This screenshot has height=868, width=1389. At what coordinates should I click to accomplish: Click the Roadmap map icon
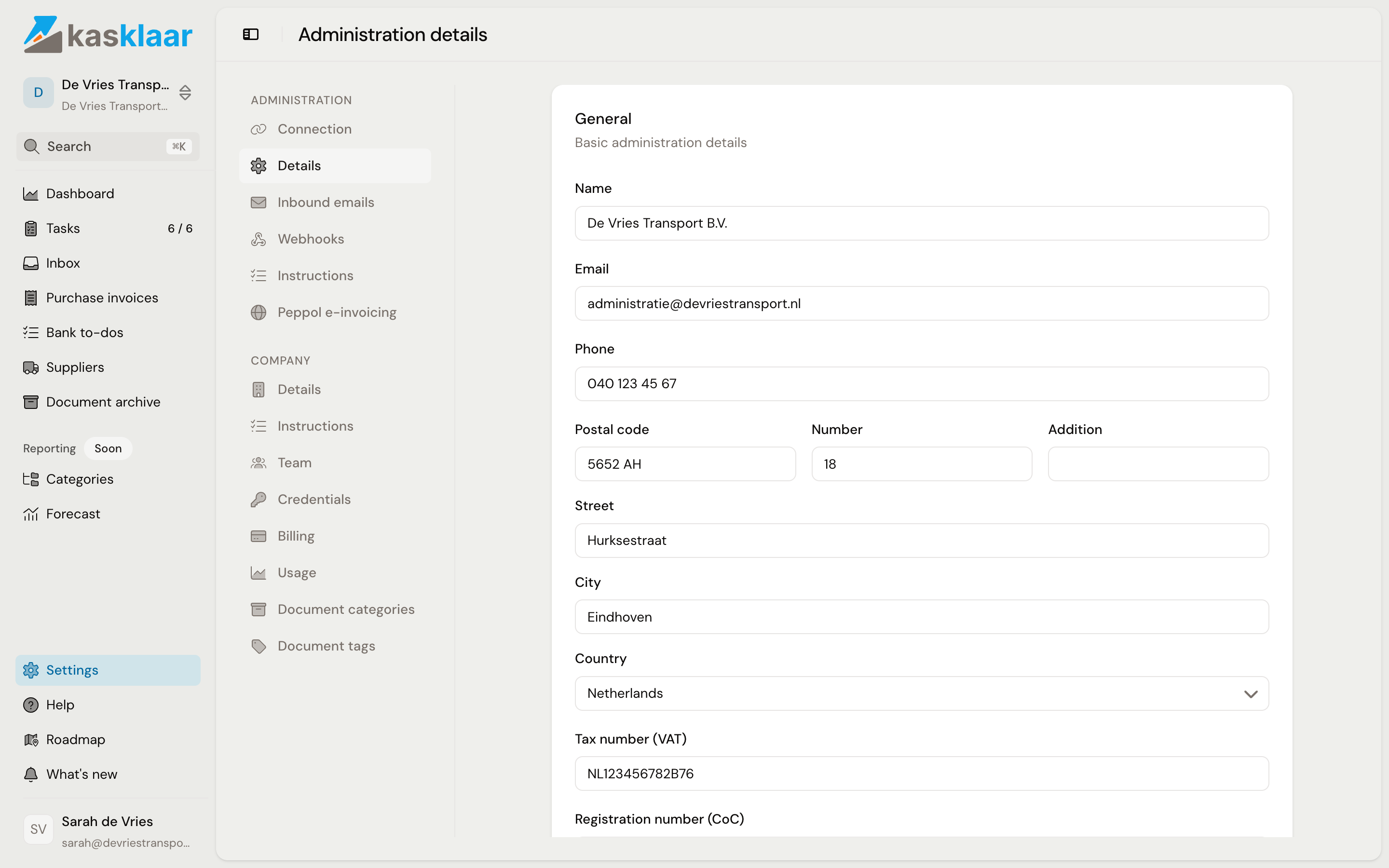click(30, 739)
